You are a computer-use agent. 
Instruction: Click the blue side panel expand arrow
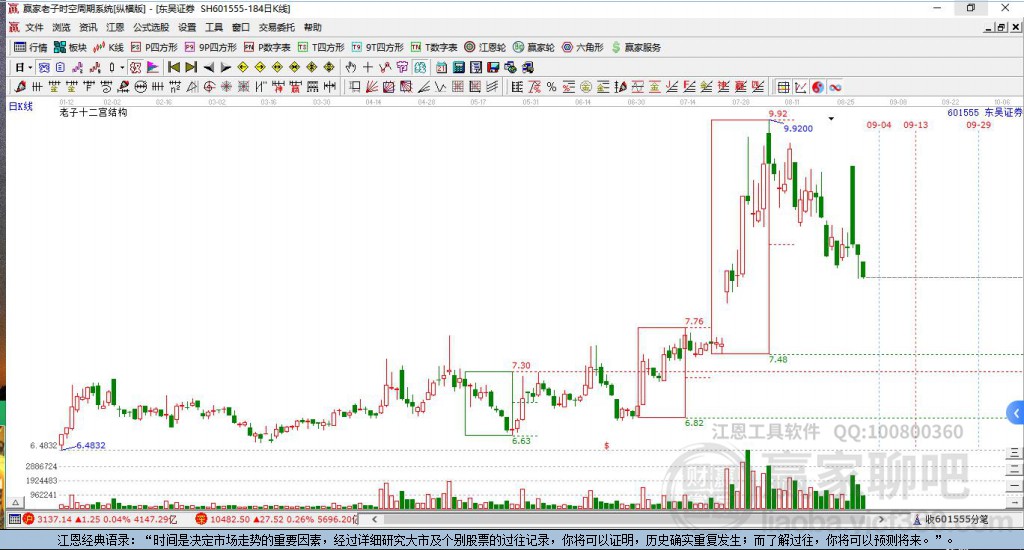click(x=1016, y=413)
